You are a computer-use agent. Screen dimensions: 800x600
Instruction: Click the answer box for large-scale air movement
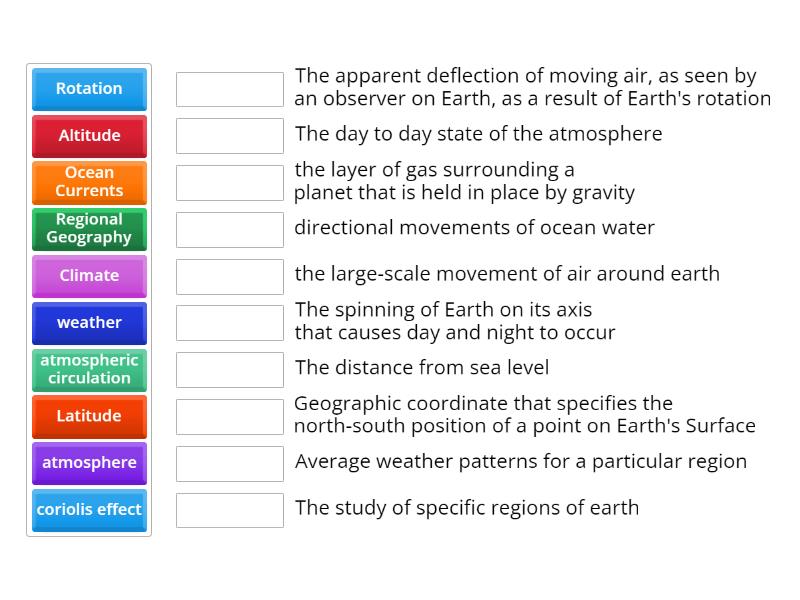(x=229, y=275)
